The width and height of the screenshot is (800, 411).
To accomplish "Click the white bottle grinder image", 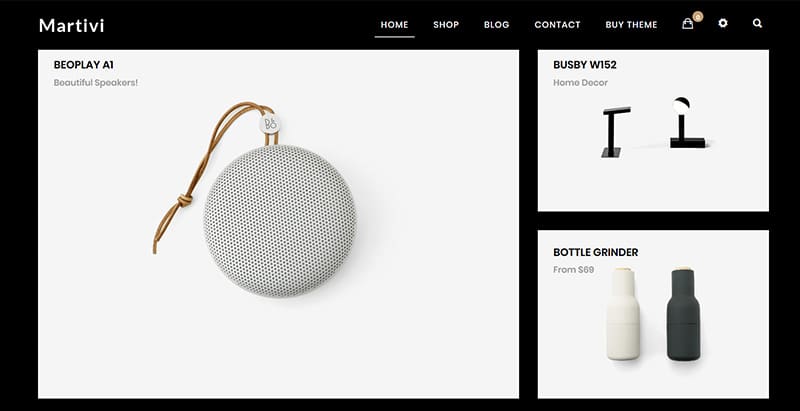I will [623, 314].
